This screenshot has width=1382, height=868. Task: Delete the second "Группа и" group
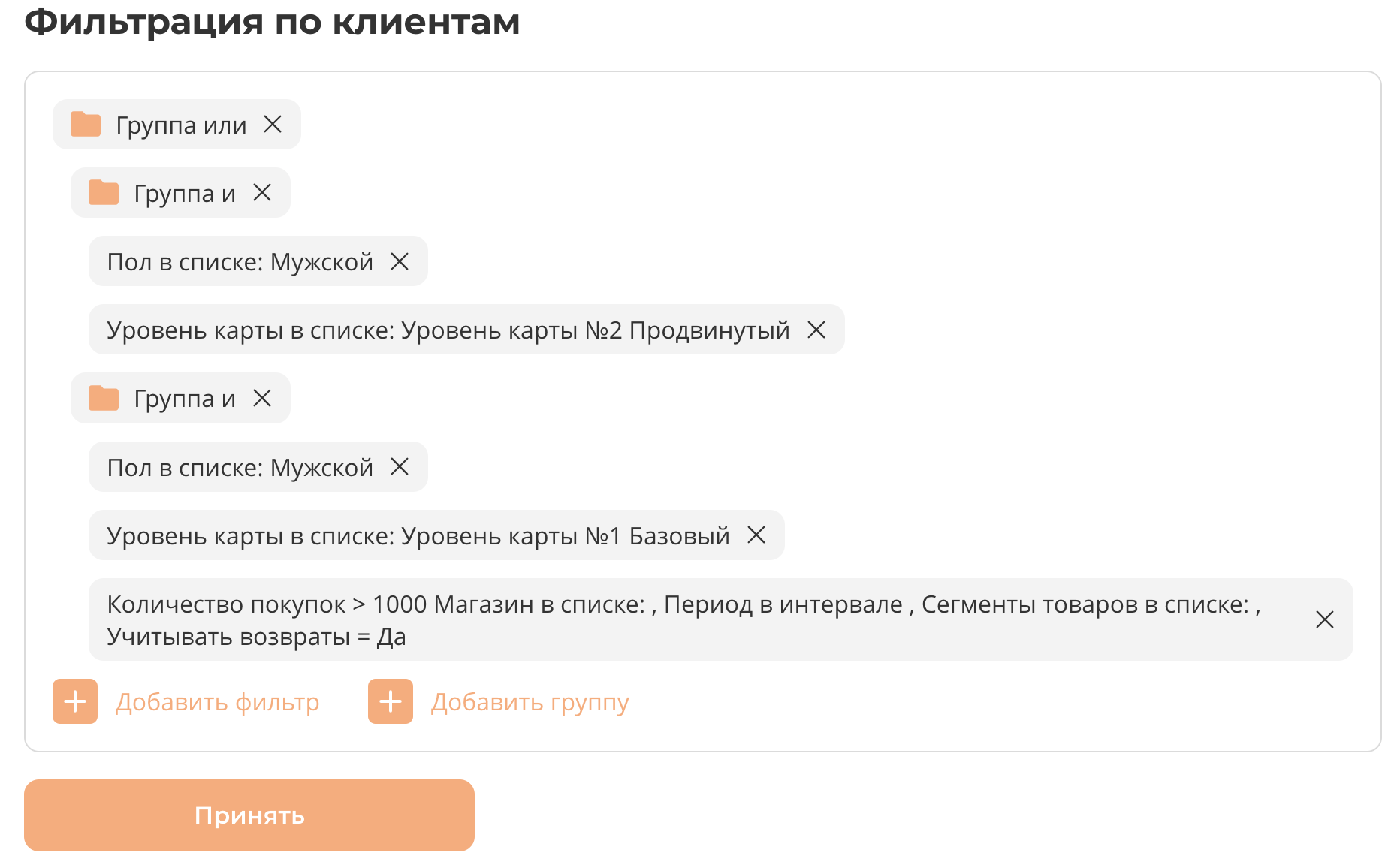262,398
